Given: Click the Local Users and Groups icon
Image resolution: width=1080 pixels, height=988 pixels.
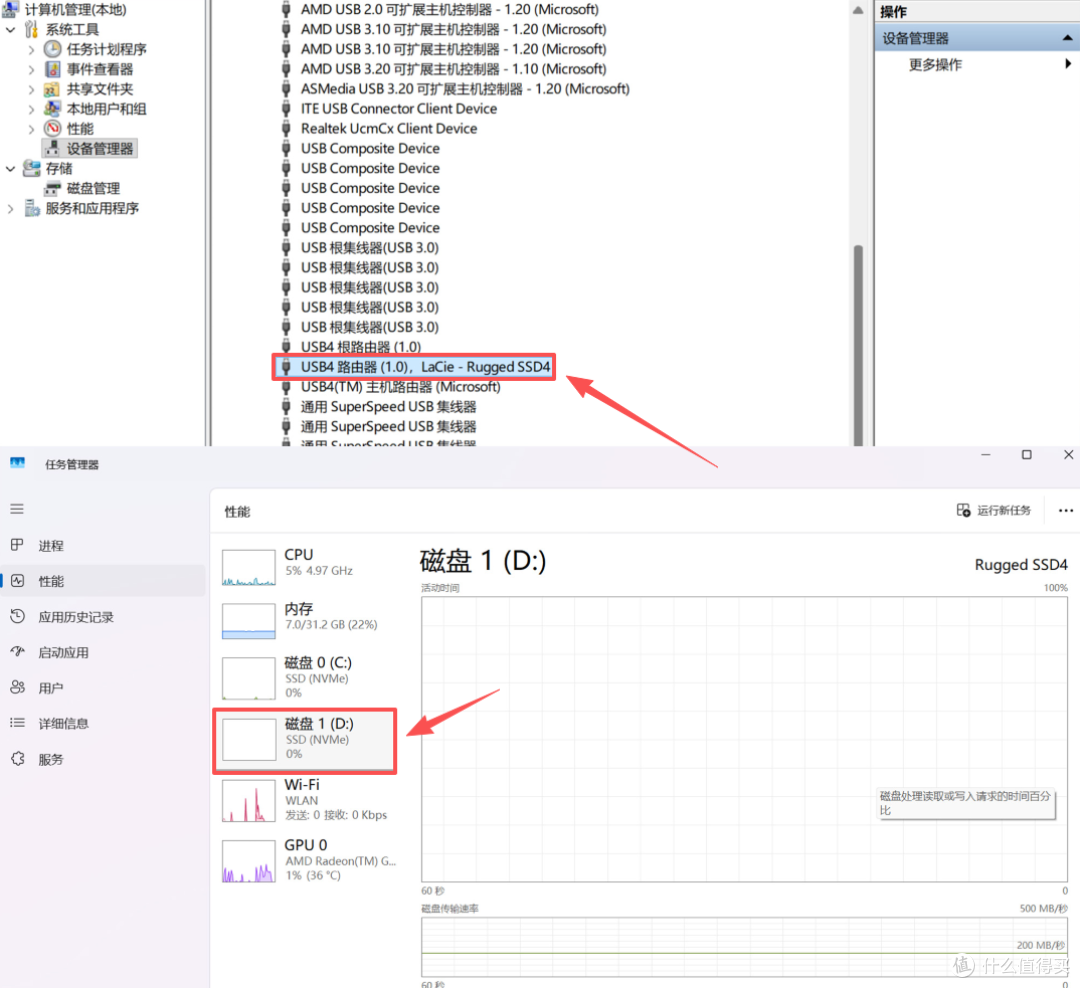Looking at the screenshot, I should pyautogui.click(x=52, y=109).
